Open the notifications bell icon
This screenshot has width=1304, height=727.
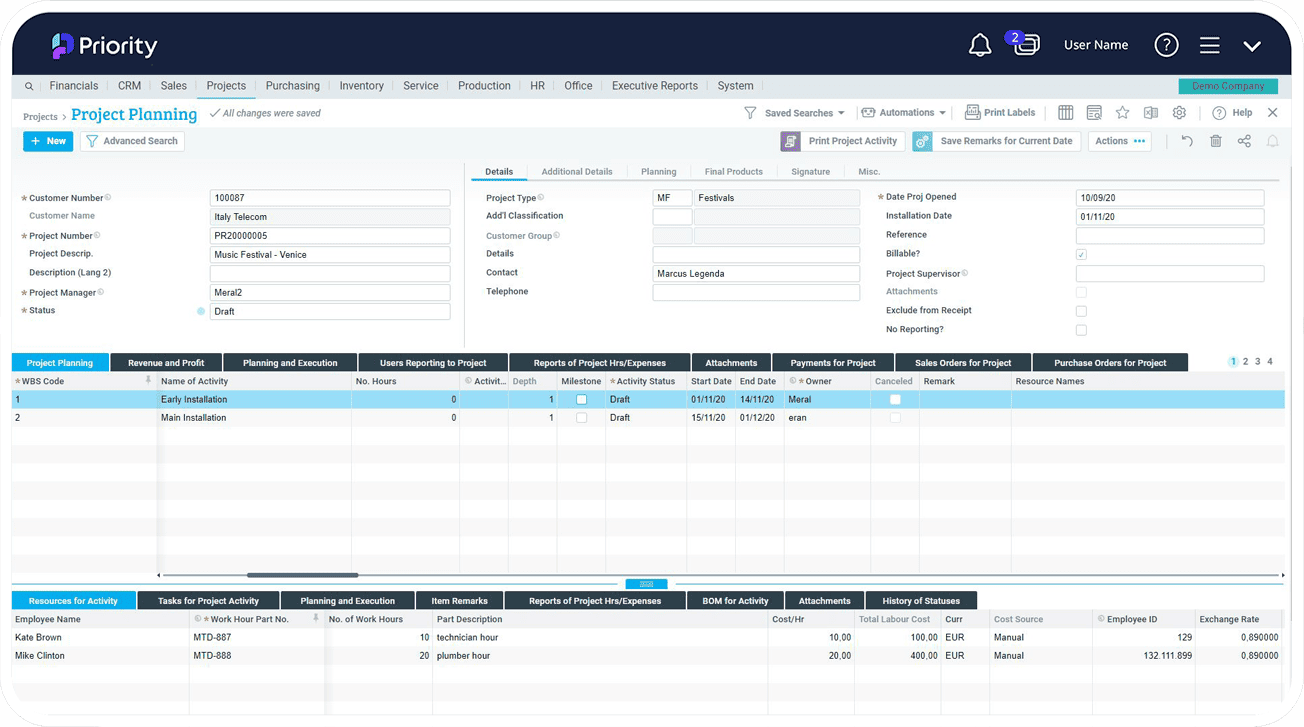(x=980, y=45)
